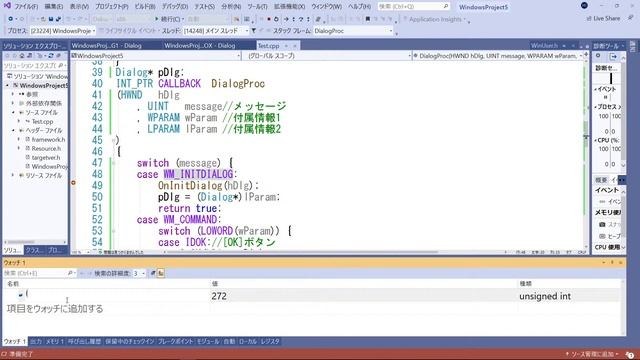The height and width of the screenshot is (360, 640).
Task: Click the Solution Explorer refresh icon
Action: (51, 56)
